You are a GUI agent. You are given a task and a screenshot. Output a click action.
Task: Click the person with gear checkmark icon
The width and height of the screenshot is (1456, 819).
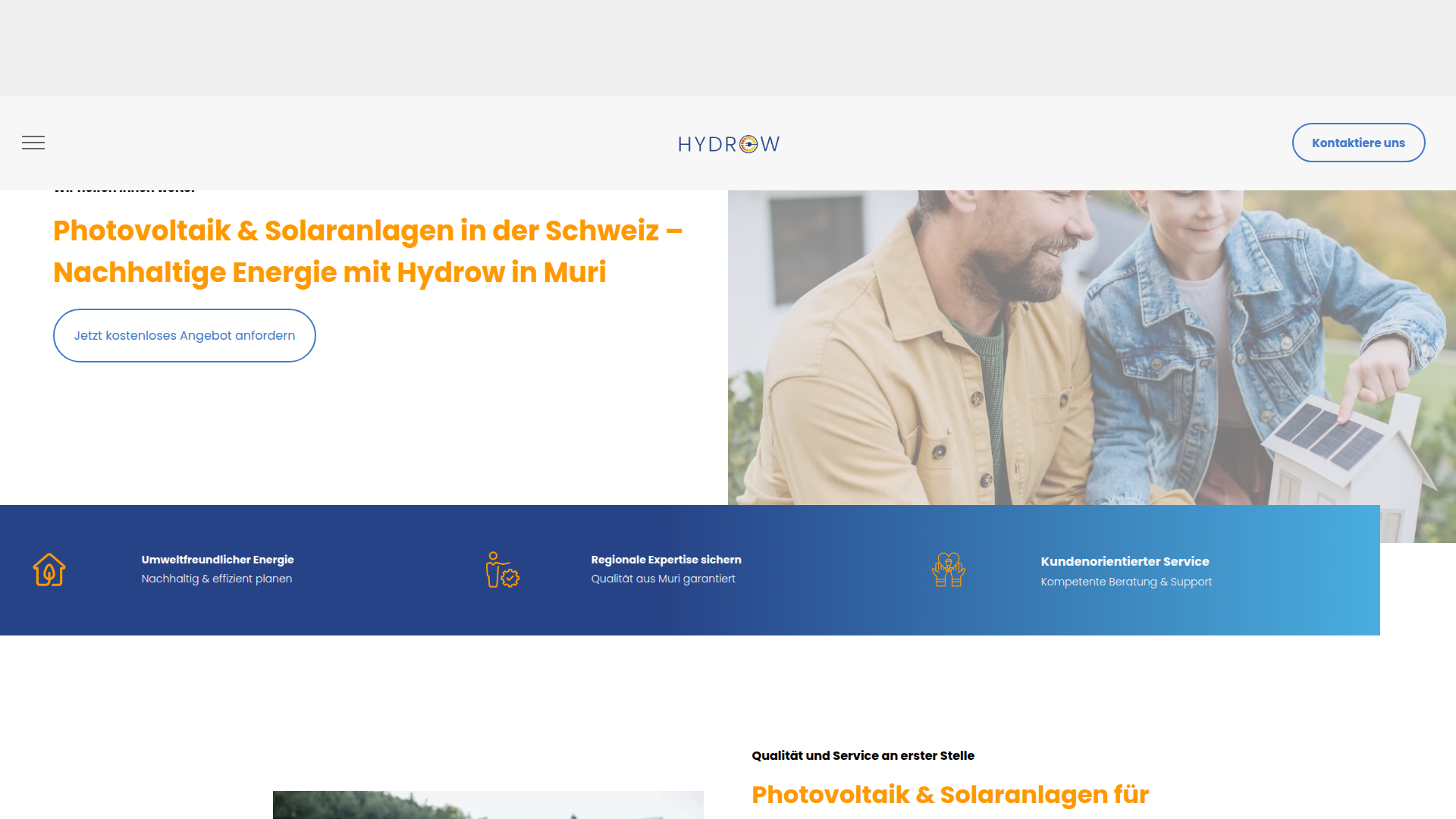click(x=502, y=570)
